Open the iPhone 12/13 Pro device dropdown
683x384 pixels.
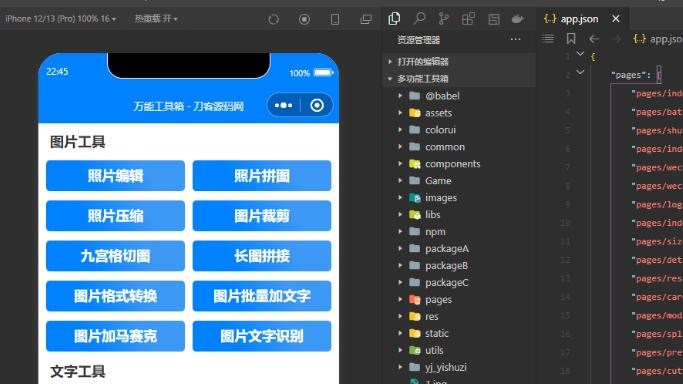pyautogui.click(x=61, y=19)
